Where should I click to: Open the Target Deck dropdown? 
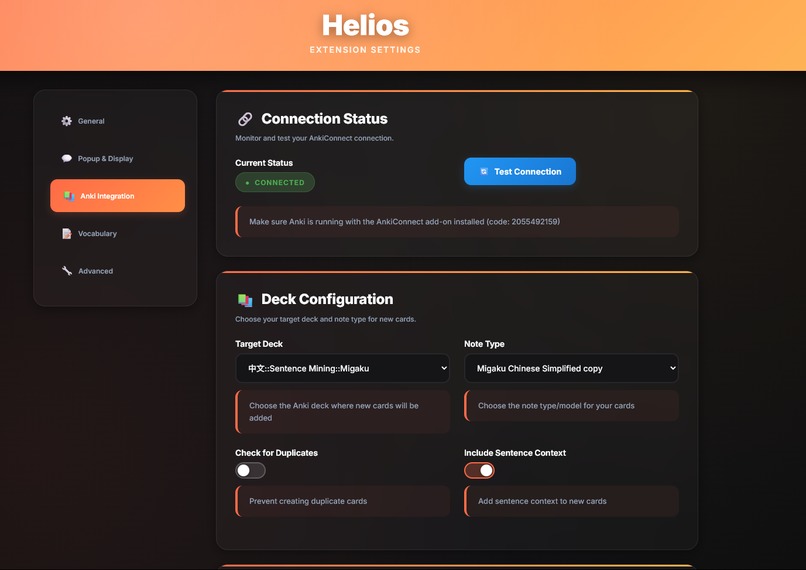342,368
